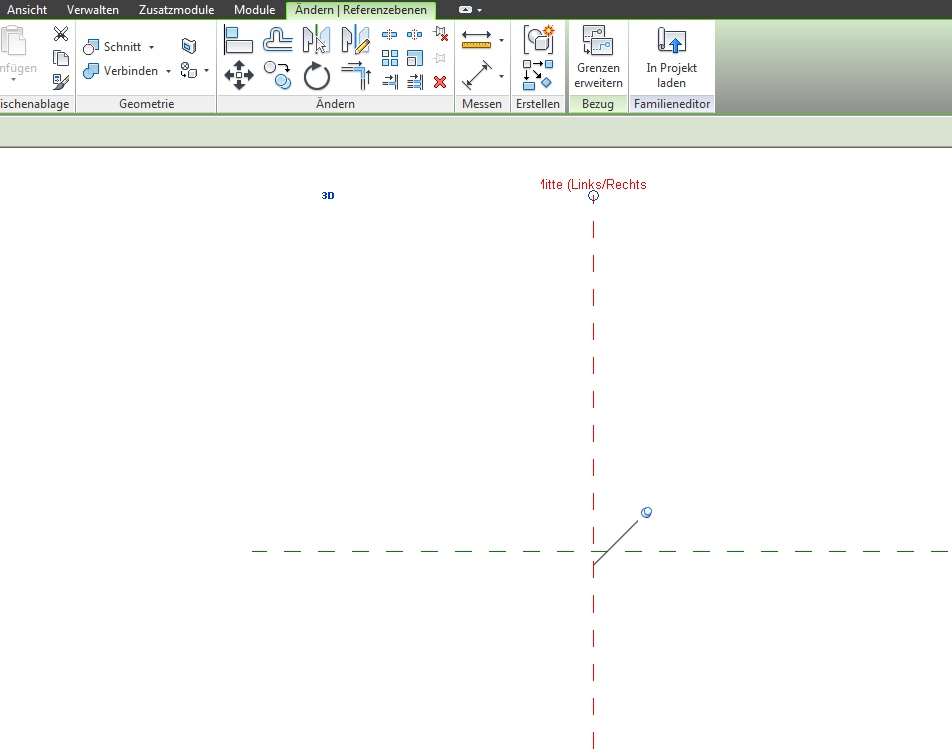
Task: Click the Messen panel title
Action: [x=482, y=104]
